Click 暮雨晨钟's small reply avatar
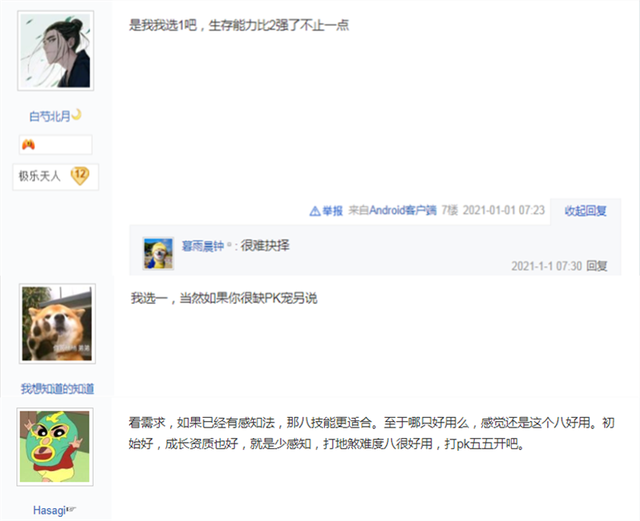 coord(158,254)
